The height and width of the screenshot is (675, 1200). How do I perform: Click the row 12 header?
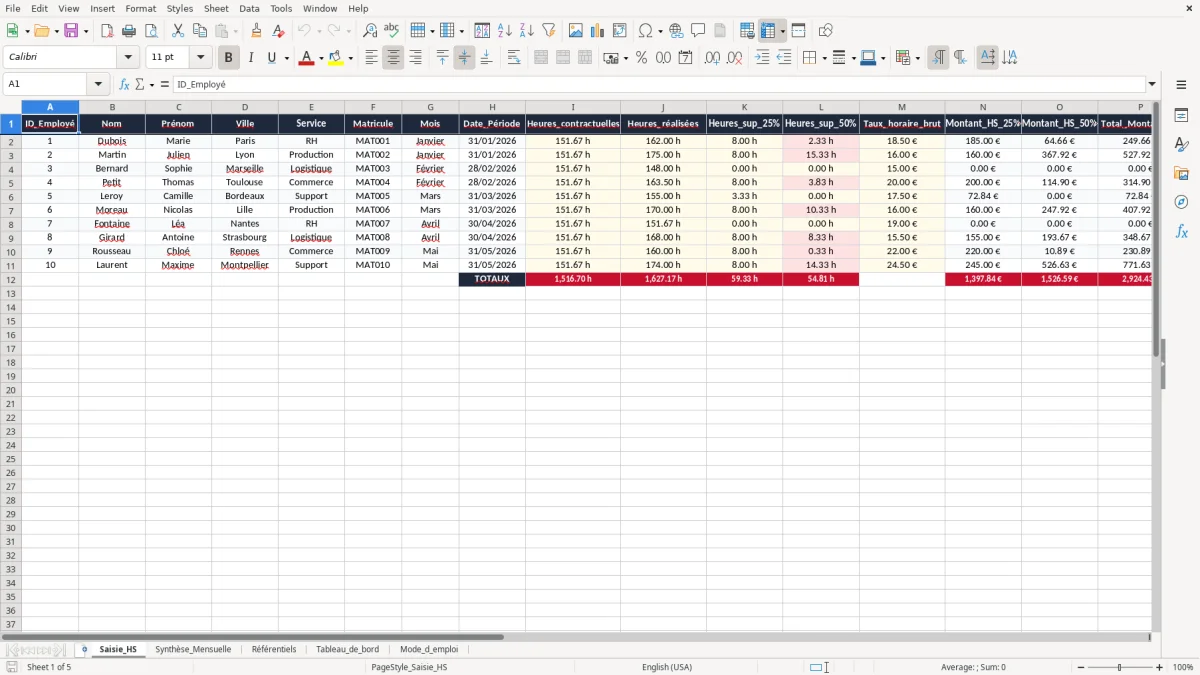point(11,279)
